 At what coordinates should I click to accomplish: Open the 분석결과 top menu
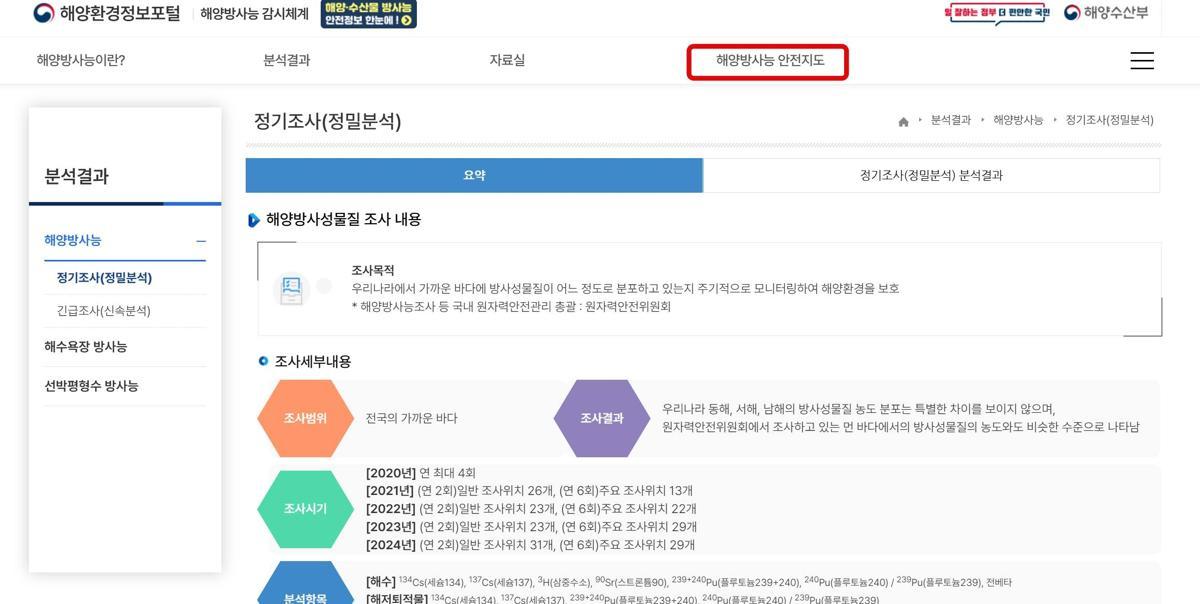(x=286, y=61)
